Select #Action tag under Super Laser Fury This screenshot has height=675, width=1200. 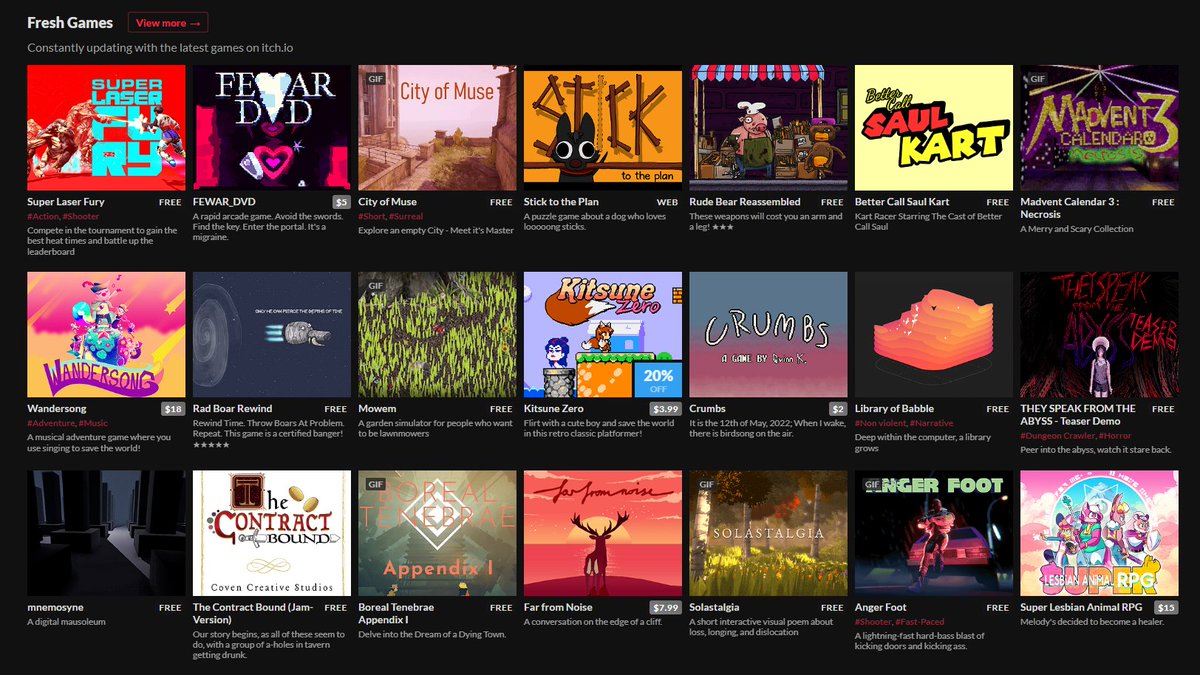coord(42,217)
